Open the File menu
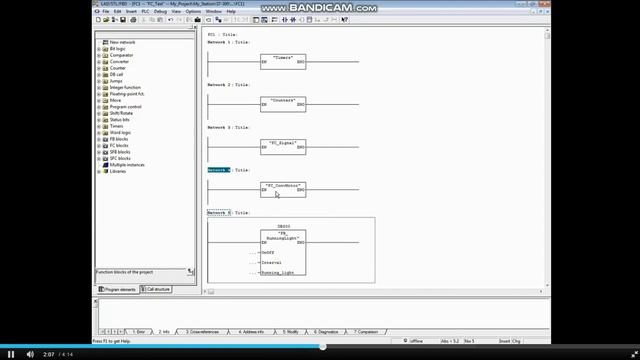Image resolution: width=640 pixels, height=360 pixels. click(x=106, y=11)
